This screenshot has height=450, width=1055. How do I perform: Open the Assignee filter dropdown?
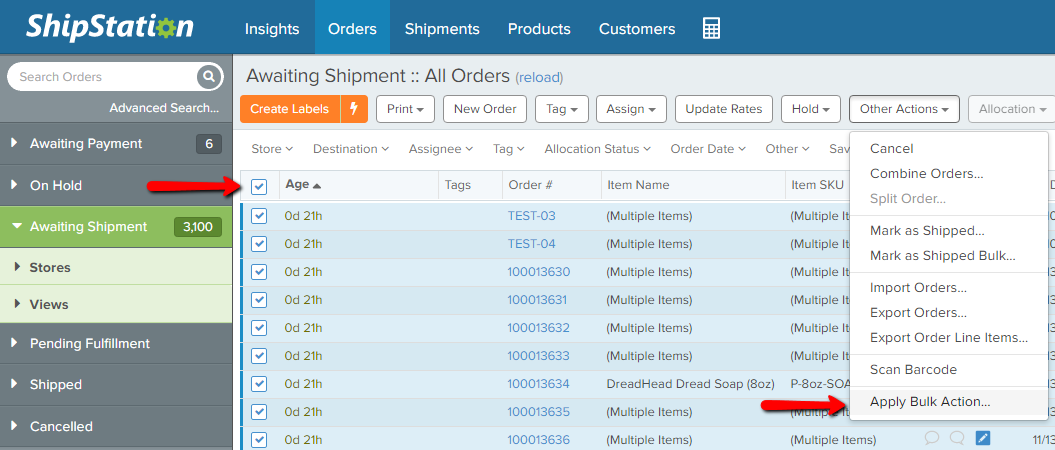tap(441, 149)
